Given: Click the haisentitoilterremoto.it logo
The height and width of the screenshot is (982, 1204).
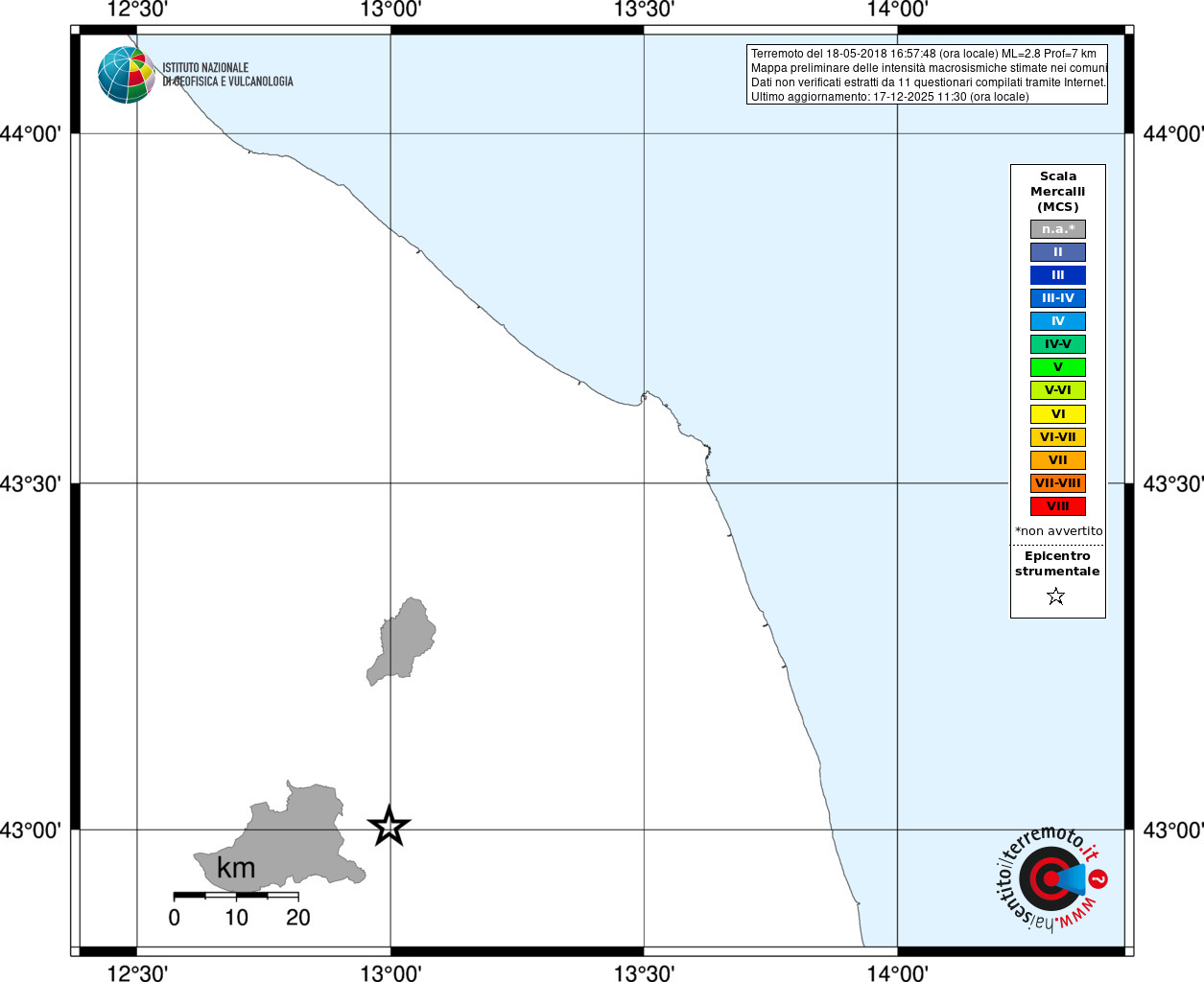Looking at the screenshot, I should pos(1051,878).
